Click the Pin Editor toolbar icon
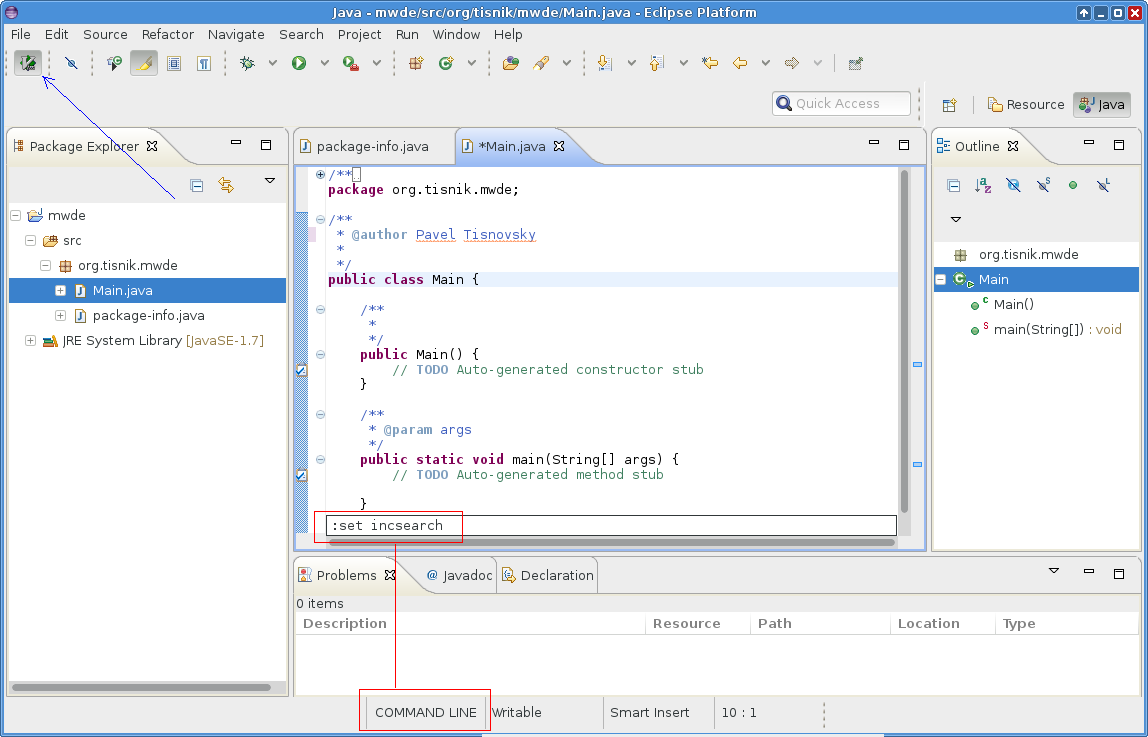Image resolution: width=1148 pixels, height=737 pixels. pos(855,64)
